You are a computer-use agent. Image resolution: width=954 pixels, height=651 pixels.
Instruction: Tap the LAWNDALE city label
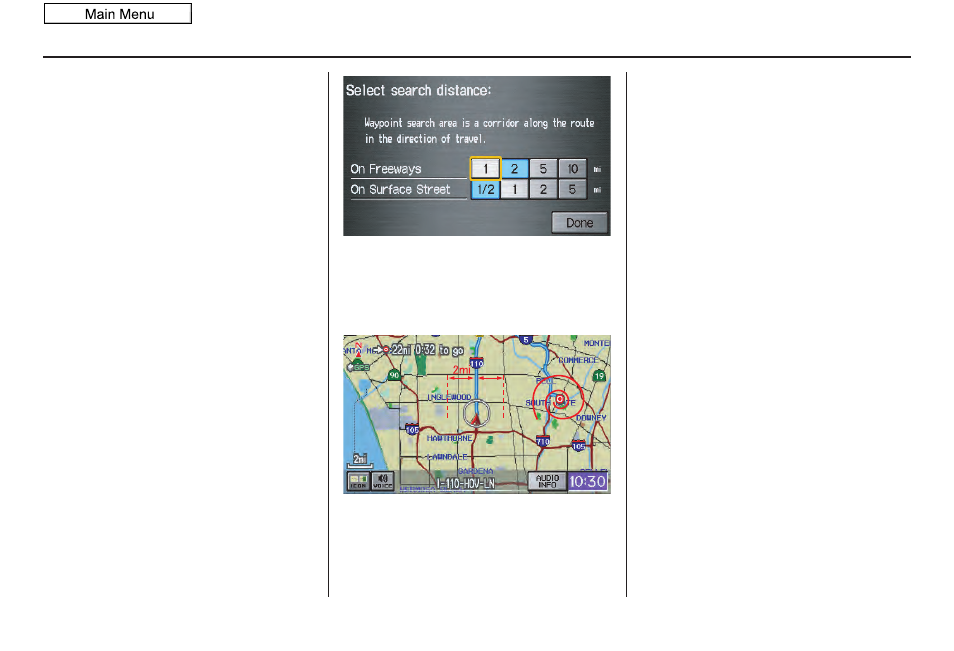(447, 456)
